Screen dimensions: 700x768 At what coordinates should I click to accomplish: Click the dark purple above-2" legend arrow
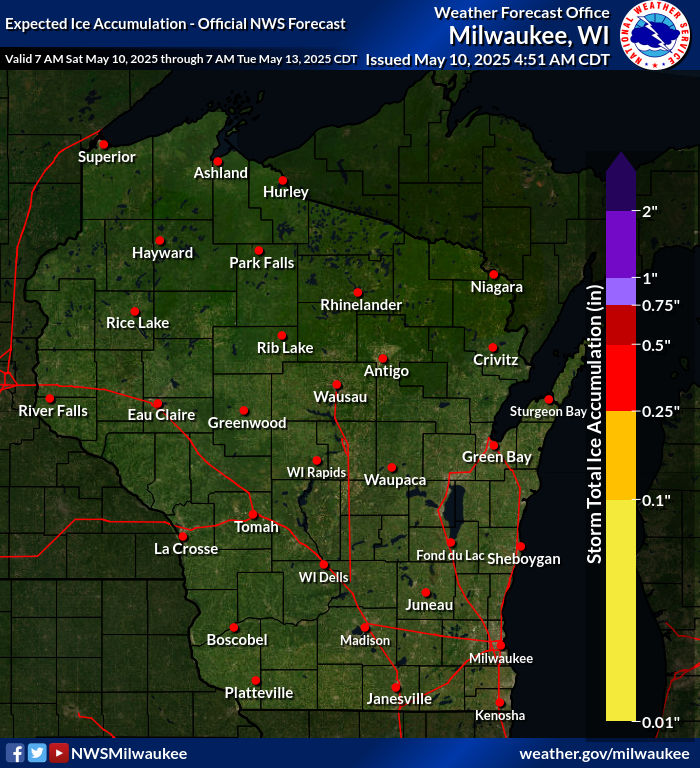[621, 182]
